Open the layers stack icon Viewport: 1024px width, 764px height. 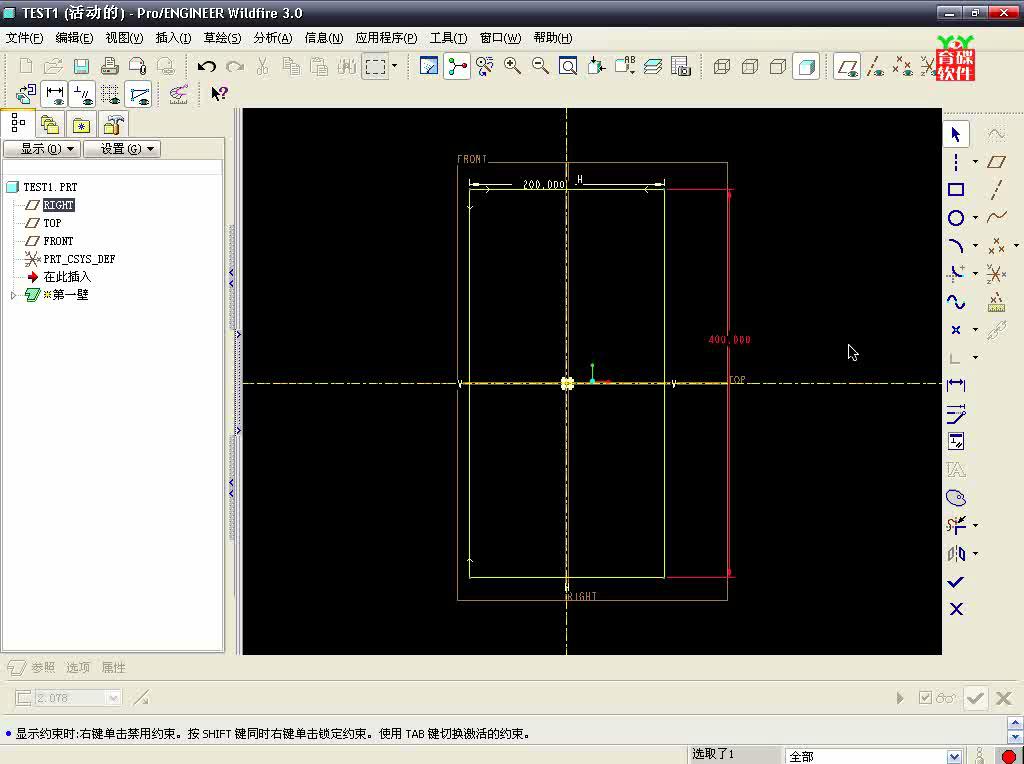pos(652,66)
